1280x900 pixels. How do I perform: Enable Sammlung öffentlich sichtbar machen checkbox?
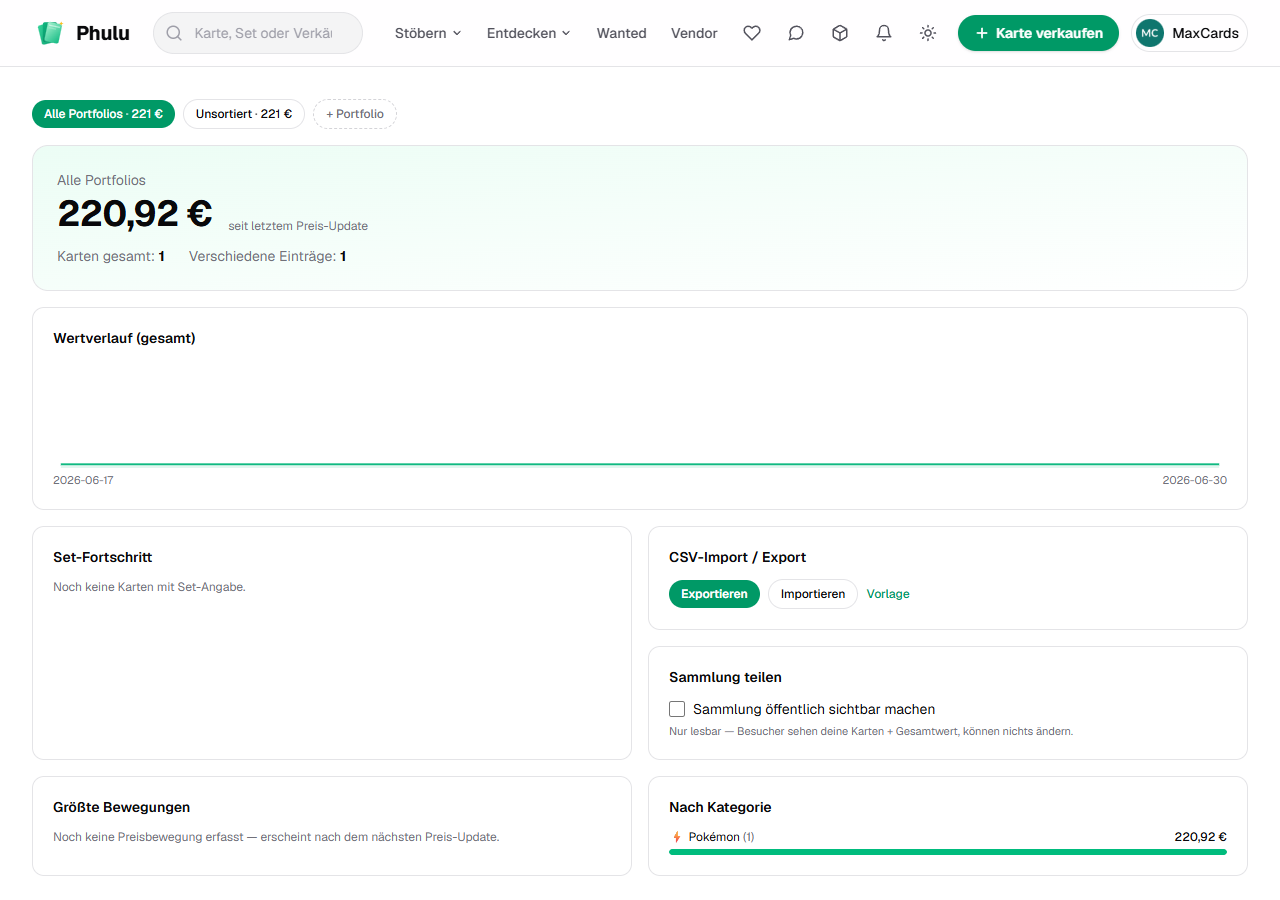[x=677, y=709]
